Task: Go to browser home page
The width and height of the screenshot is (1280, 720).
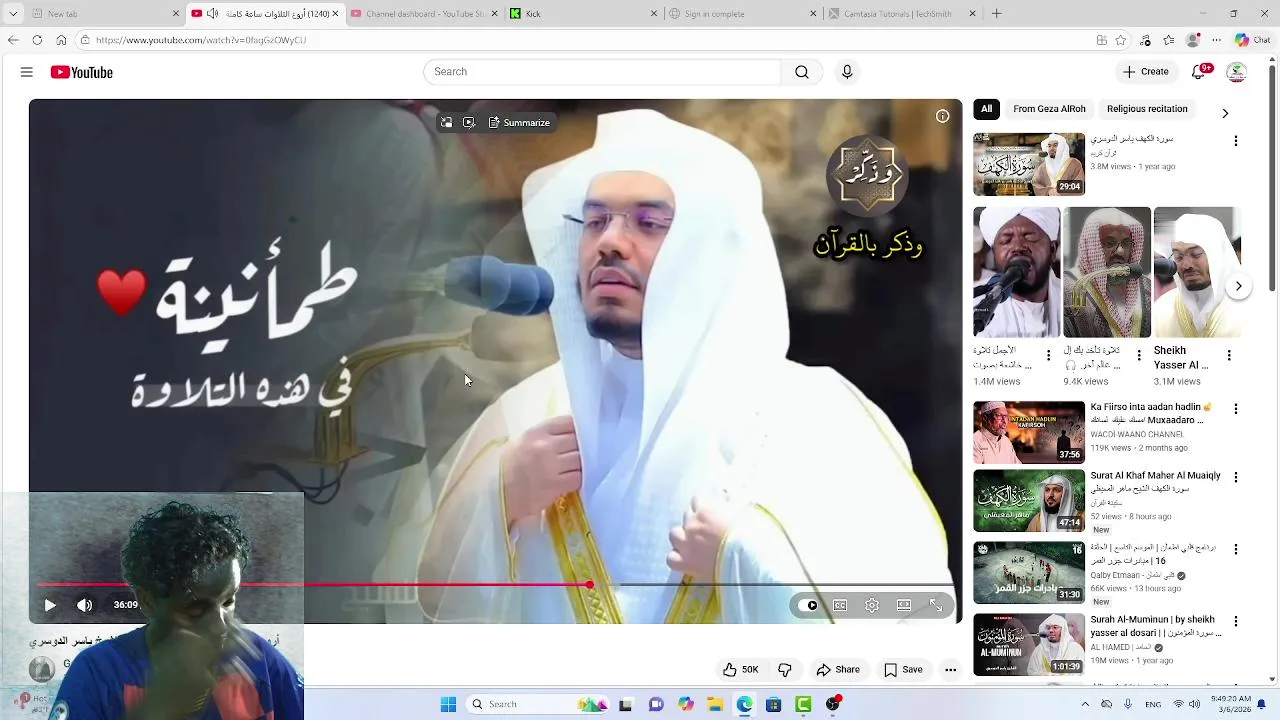Action: pyautogui.click(x=61, y=40)
